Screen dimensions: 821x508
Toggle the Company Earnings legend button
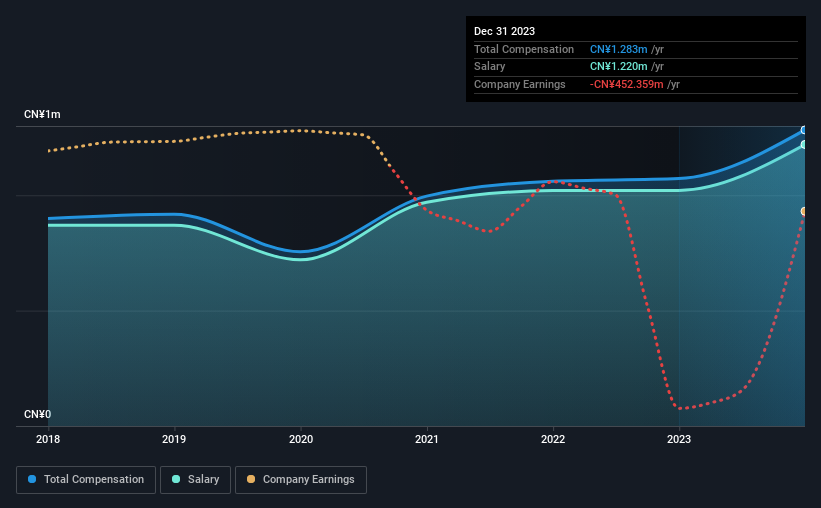pyautogui.click(x=301, y=480)
